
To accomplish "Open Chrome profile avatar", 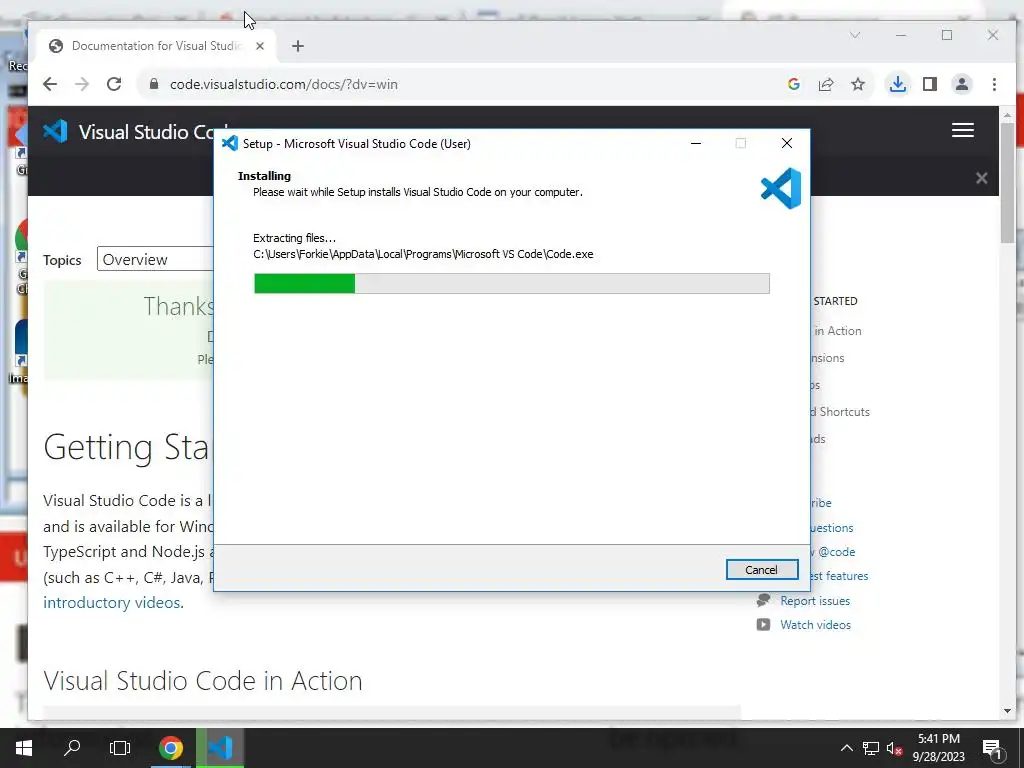I will (962, 84).
